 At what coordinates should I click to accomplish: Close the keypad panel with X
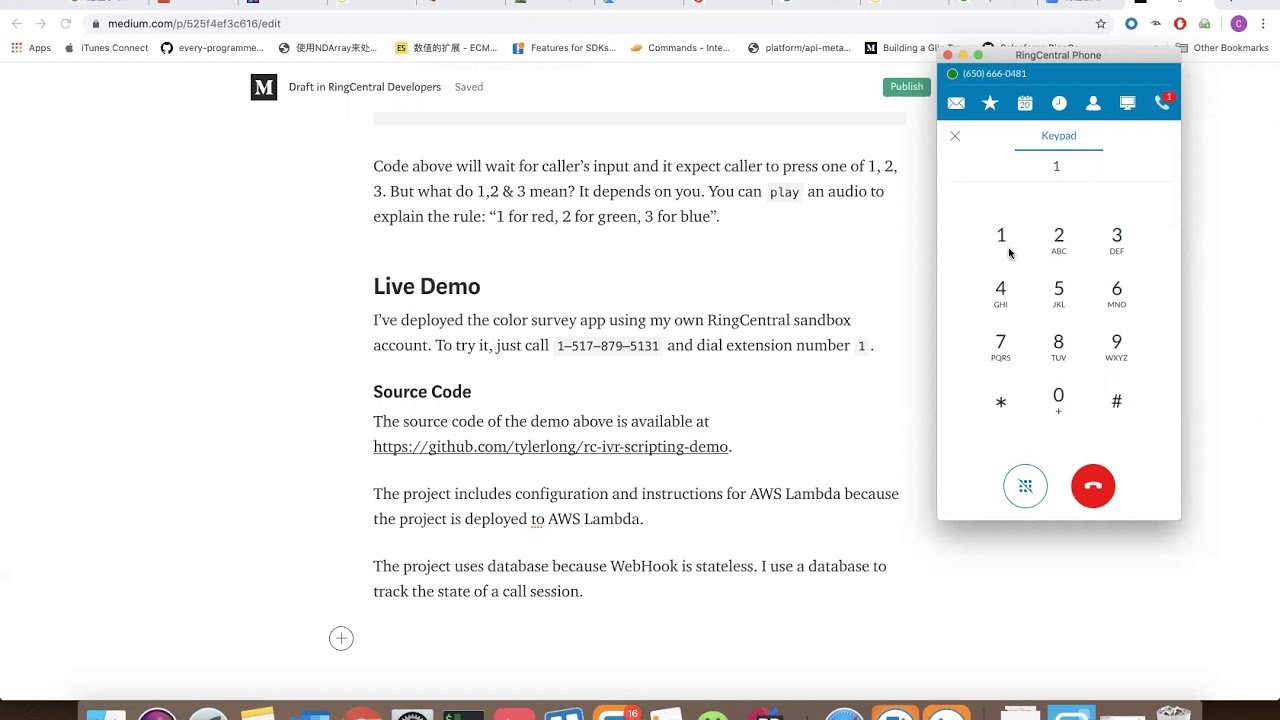955,136
